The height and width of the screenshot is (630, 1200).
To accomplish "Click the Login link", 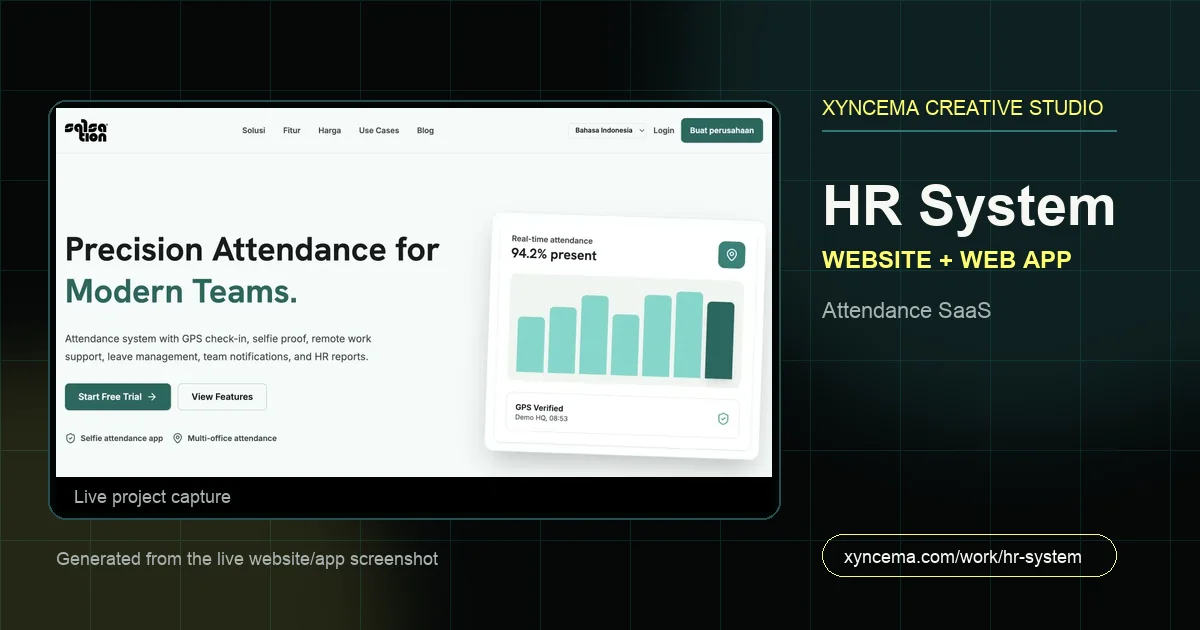I will coord(664,131).
